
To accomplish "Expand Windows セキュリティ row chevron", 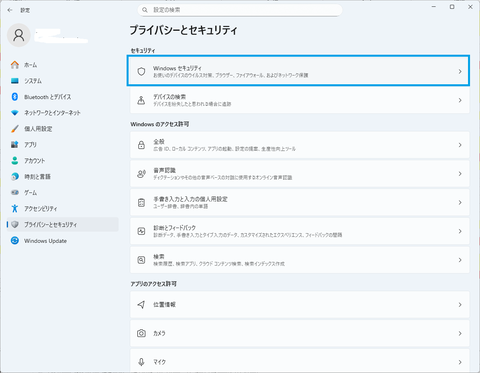I will 460,71.
